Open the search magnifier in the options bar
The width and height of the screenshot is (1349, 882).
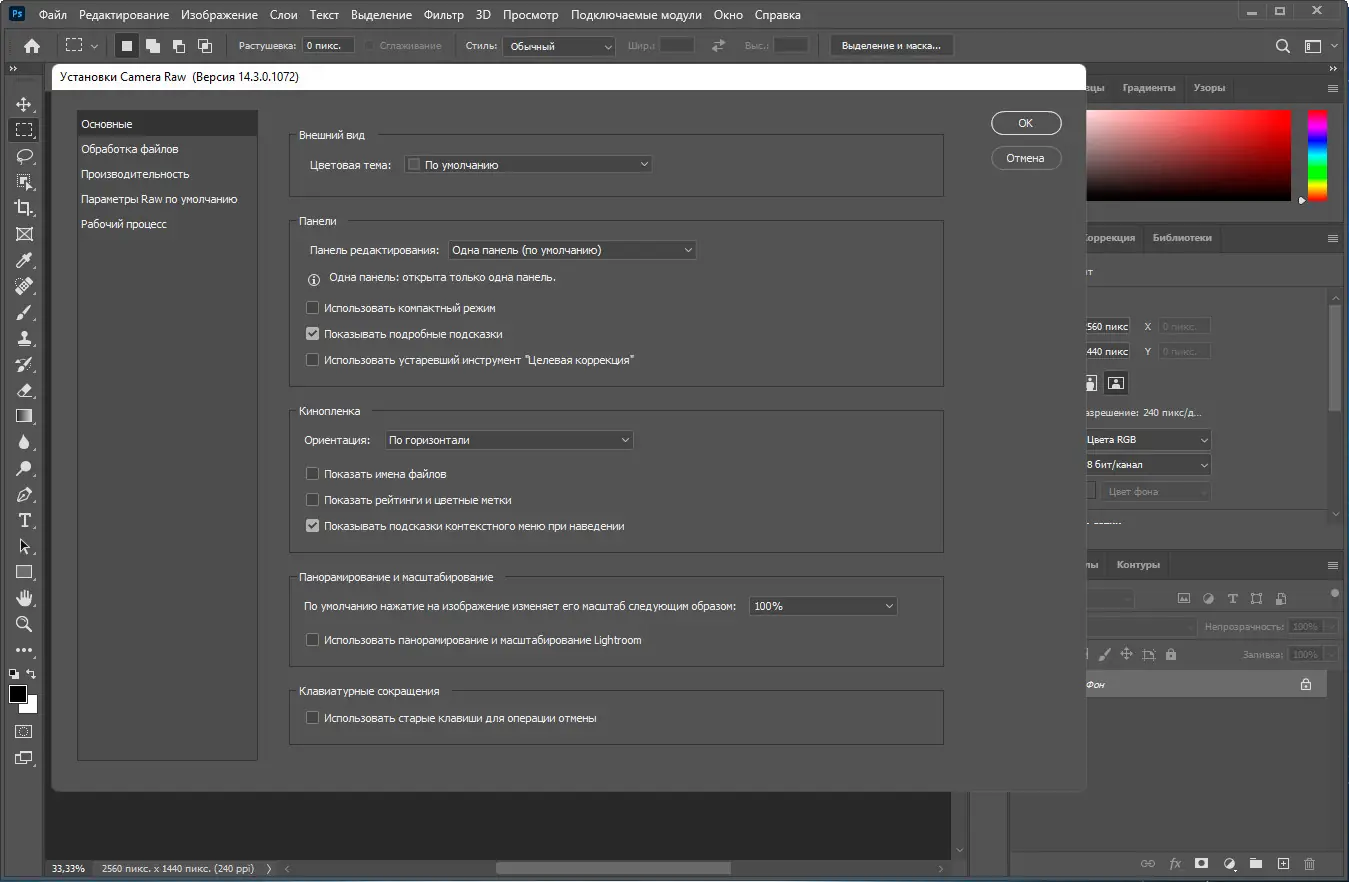[x=1283, y=46]
